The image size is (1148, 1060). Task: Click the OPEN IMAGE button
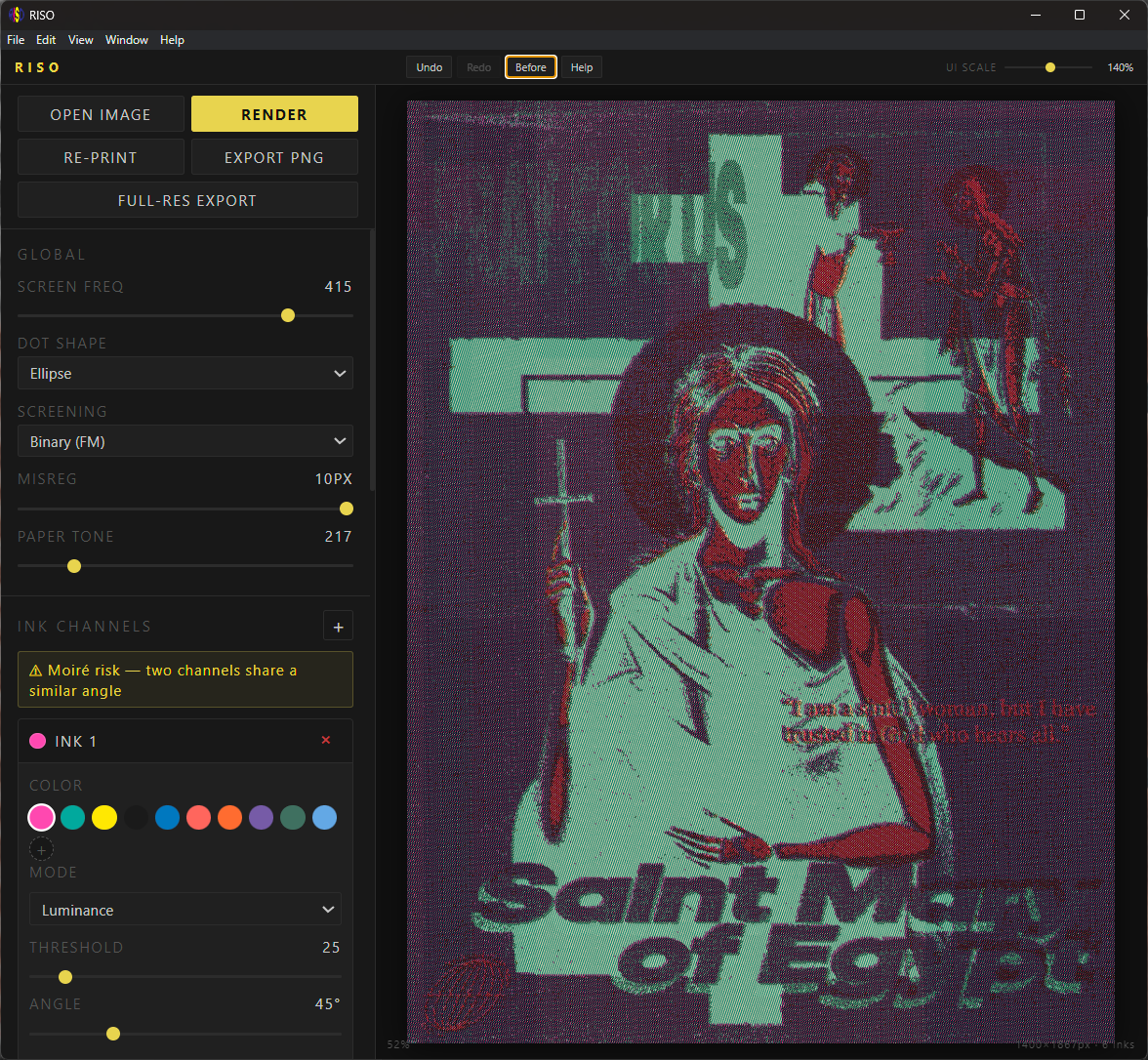(x=102, y=114)
